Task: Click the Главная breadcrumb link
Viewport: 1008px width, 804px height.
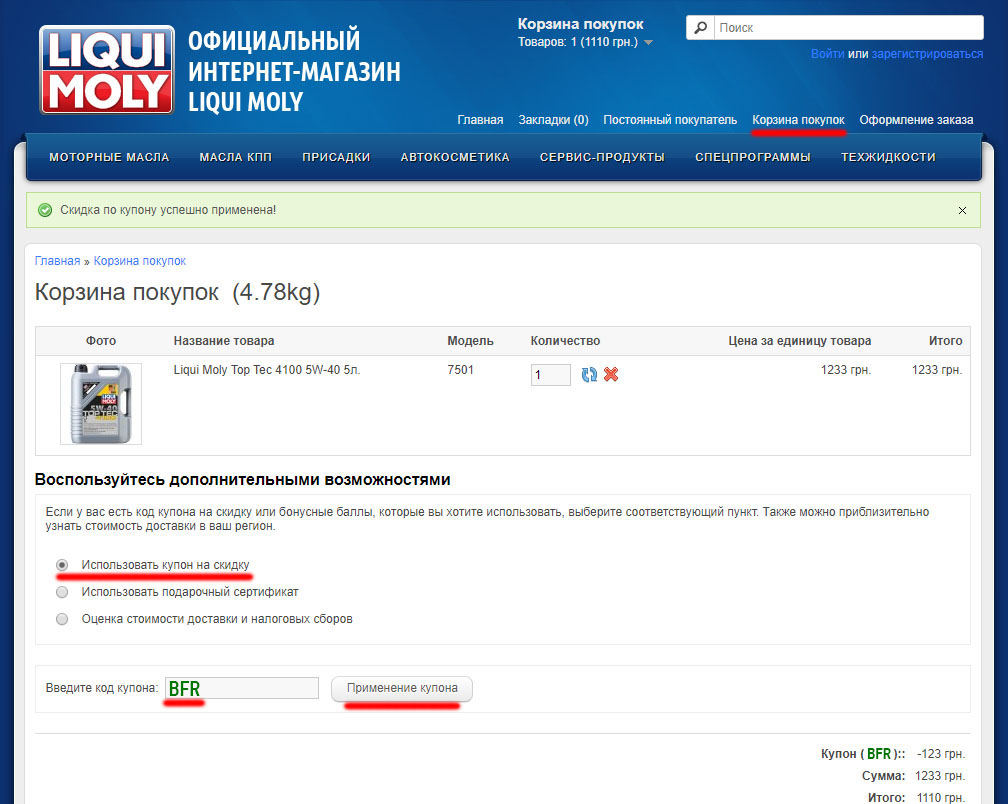Action: point(57,261)
